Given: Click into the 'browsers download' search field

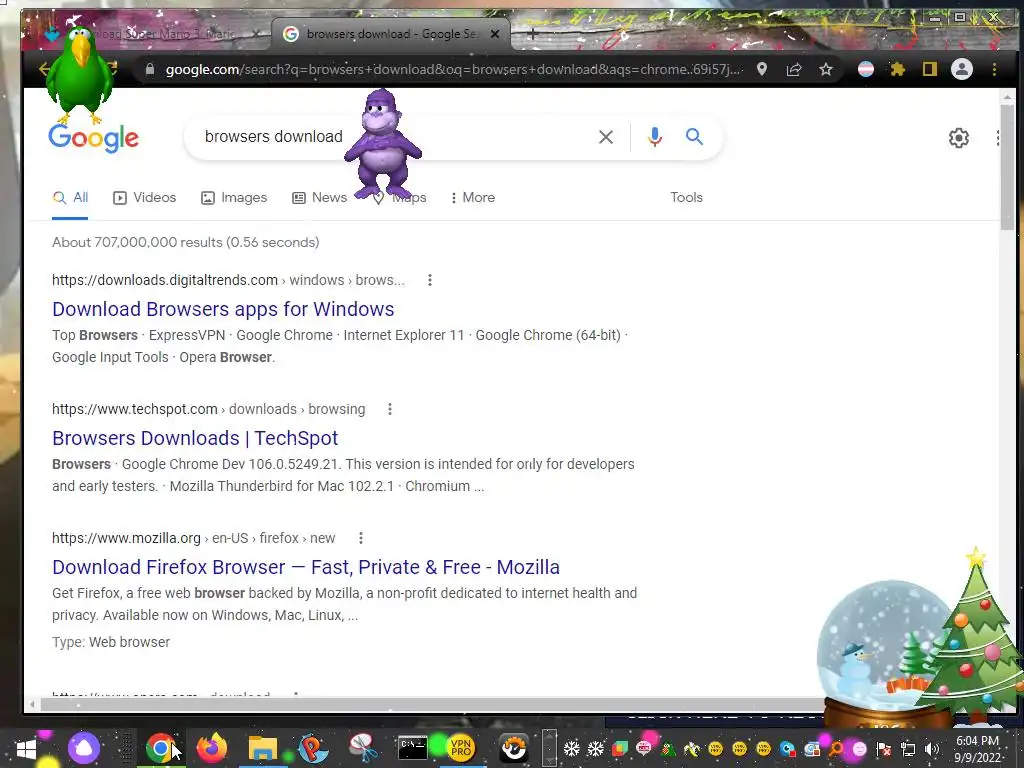Looking at the screenshot, I should tap(392, 136).
